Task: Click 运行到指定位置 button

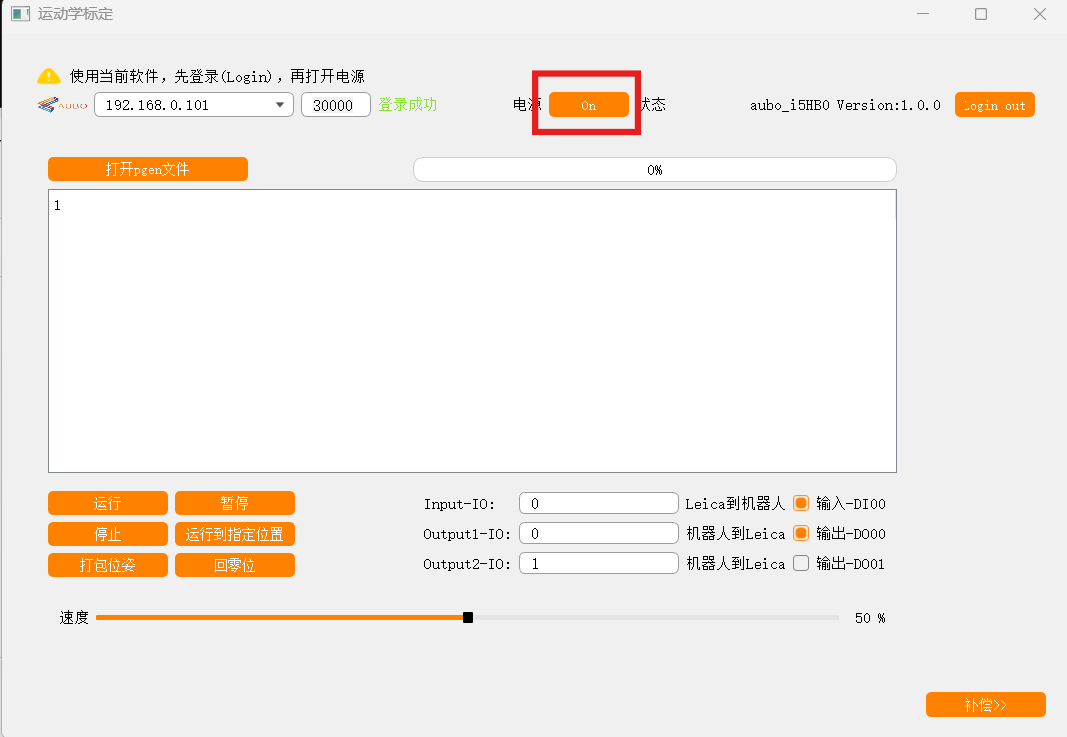Action: (235, 534)
